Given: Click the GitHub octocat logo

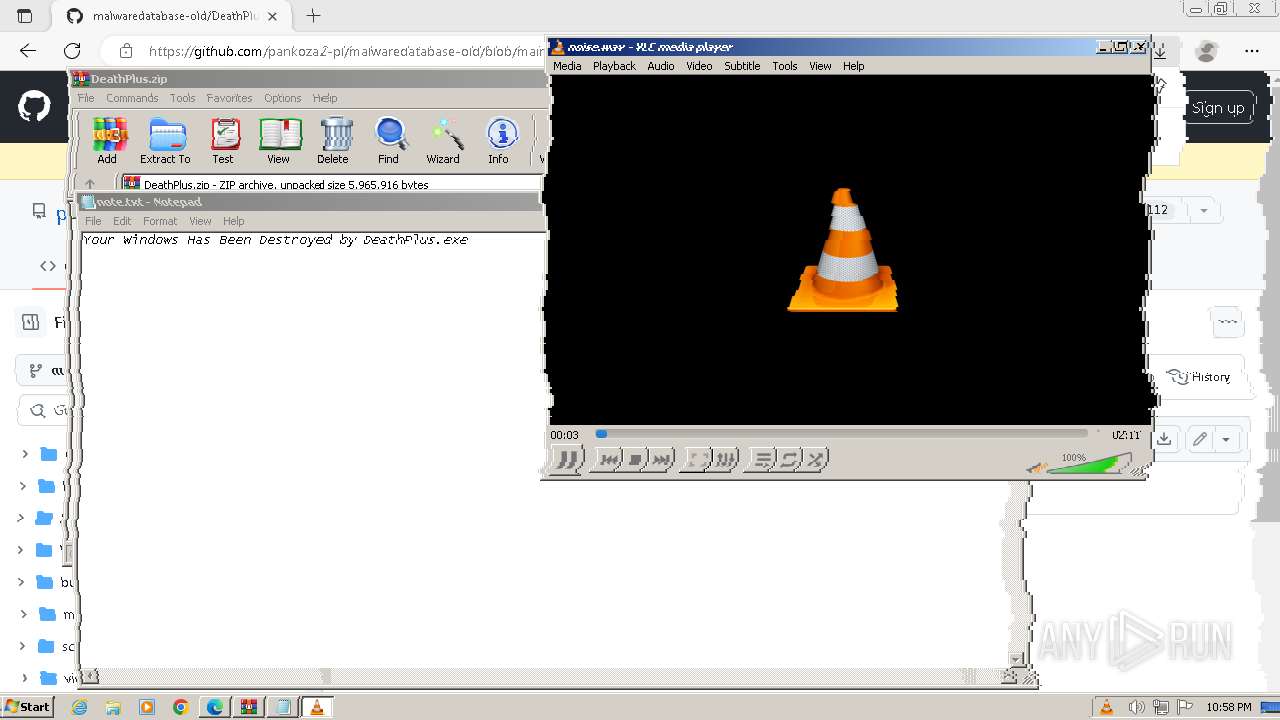Looking at the screenshot, I should (x=35, y=107).
